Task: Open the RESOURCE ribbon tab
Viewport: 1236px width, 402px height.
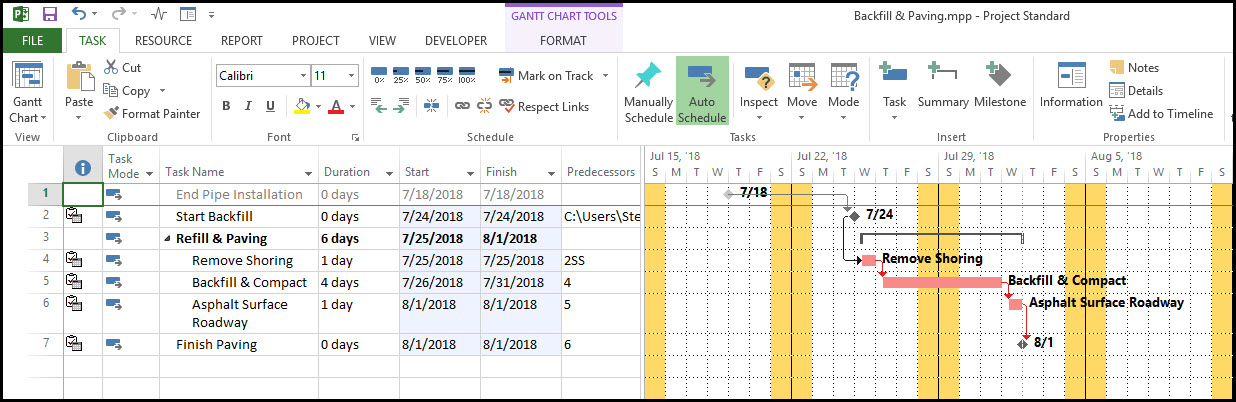Action: 163,41
